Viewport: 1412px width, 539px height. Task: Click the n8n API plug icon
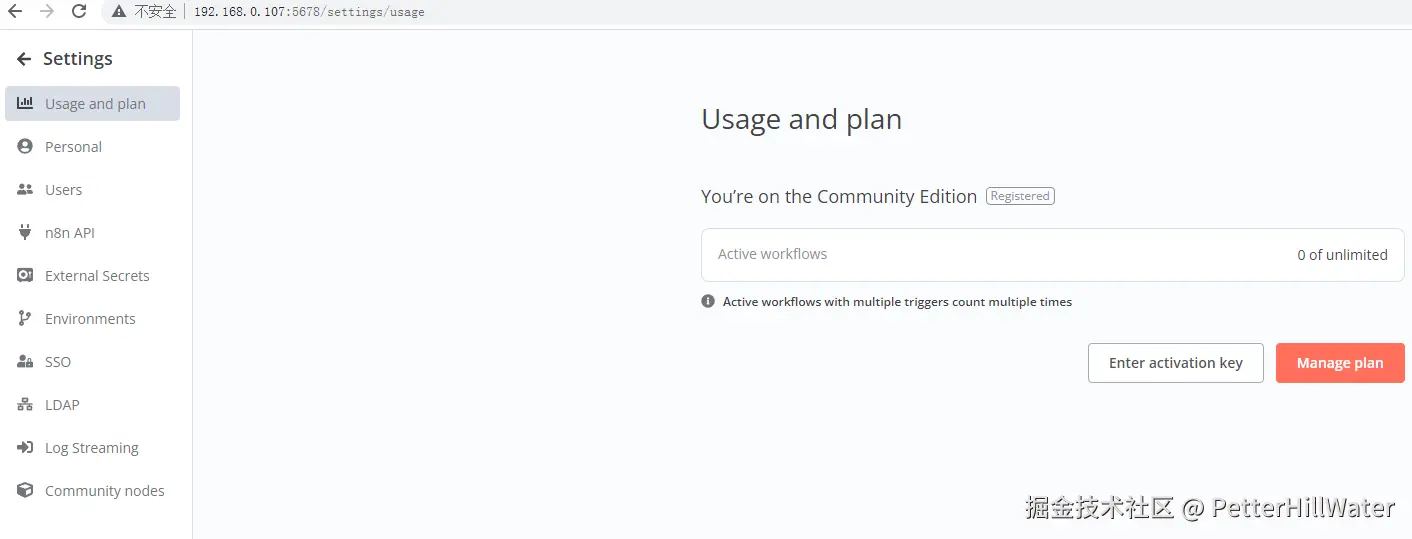click(x=25, y=232)
